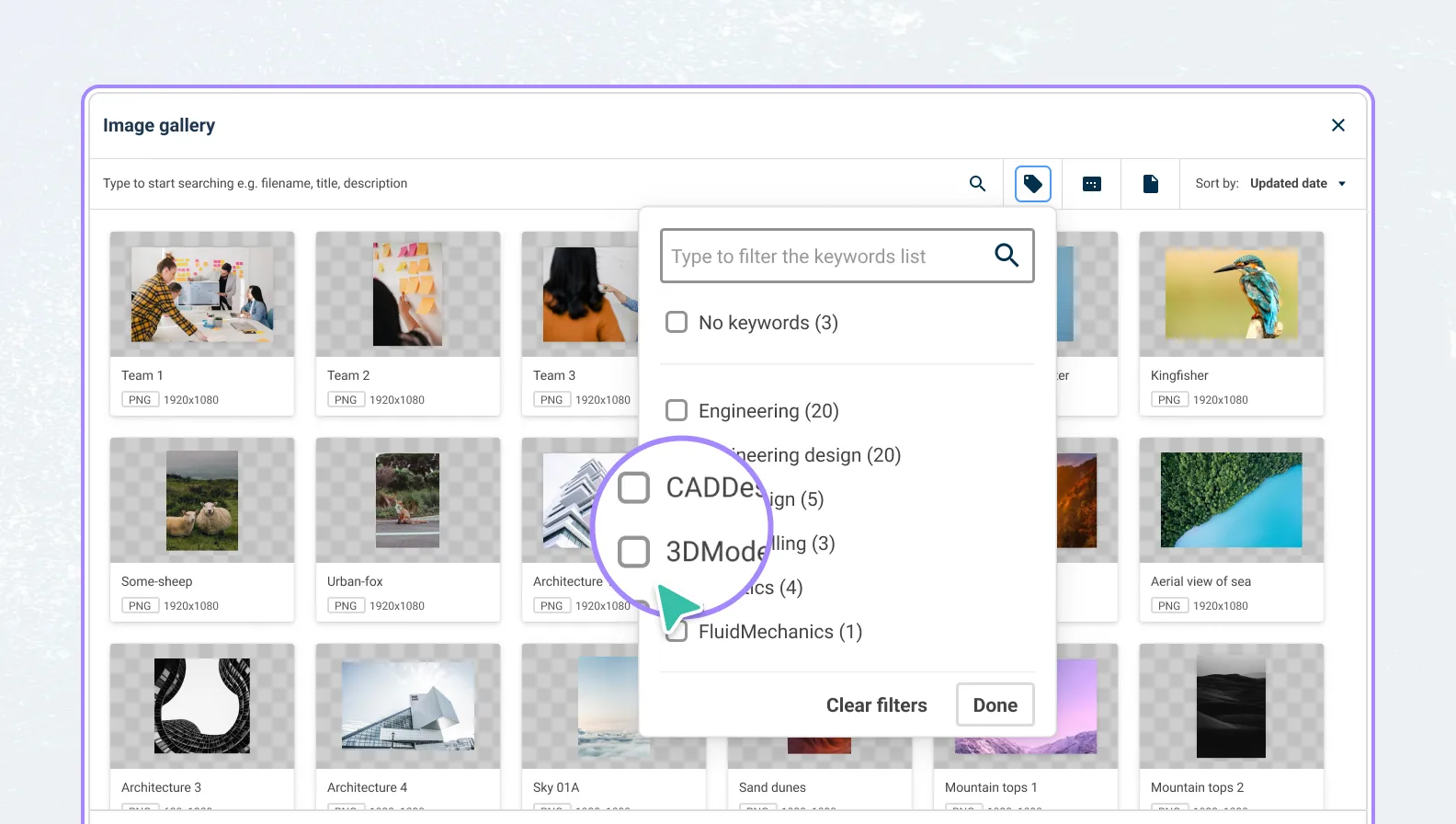Select the Architecture 4 thumbnail
Screen dimensions: 1456x824
(408, 706)
